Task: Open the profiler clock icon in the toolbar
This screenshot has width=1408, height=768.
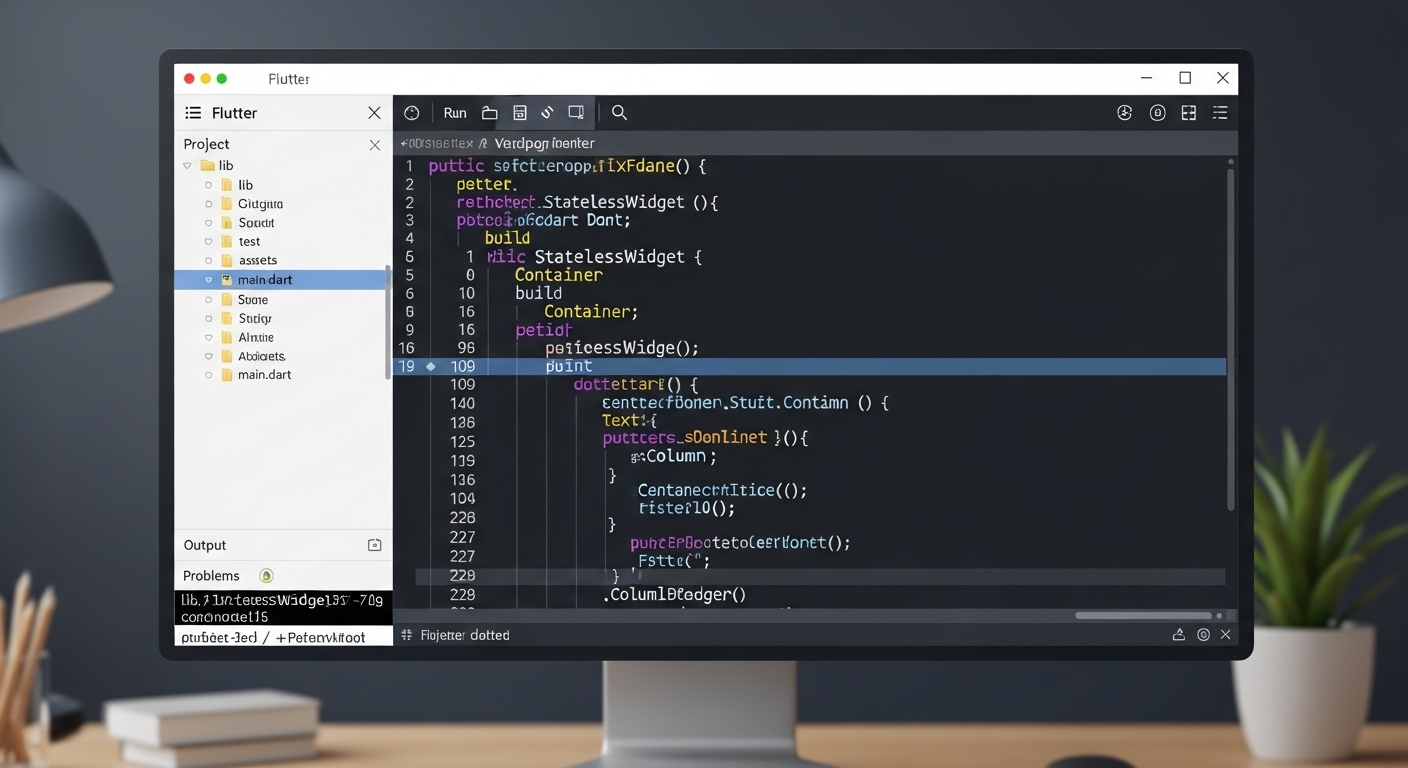Action: (411, 112)
